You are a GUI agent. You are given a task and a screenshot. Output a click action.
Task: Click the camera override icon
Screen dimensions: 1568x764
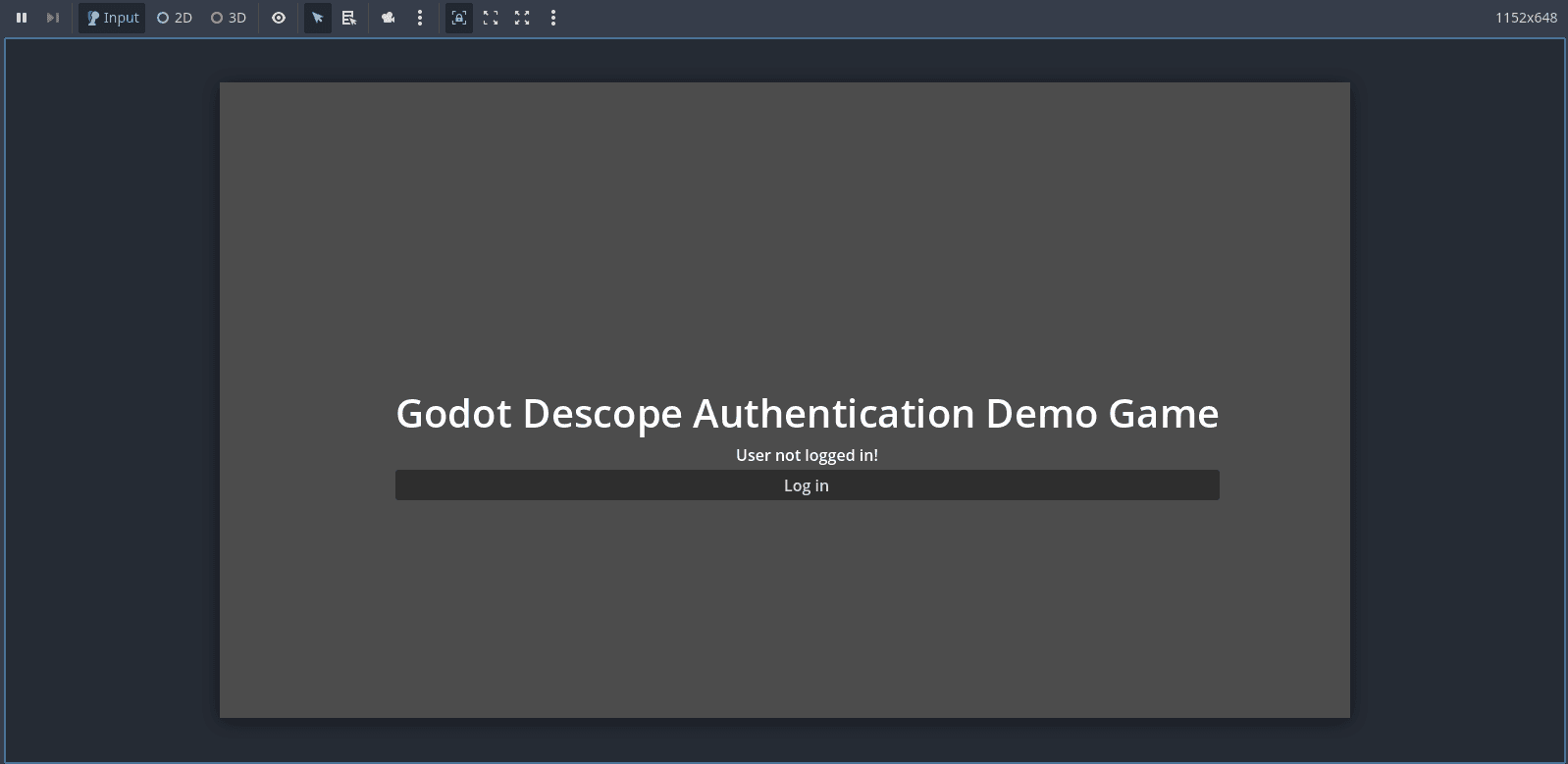[x=389, y=18]
